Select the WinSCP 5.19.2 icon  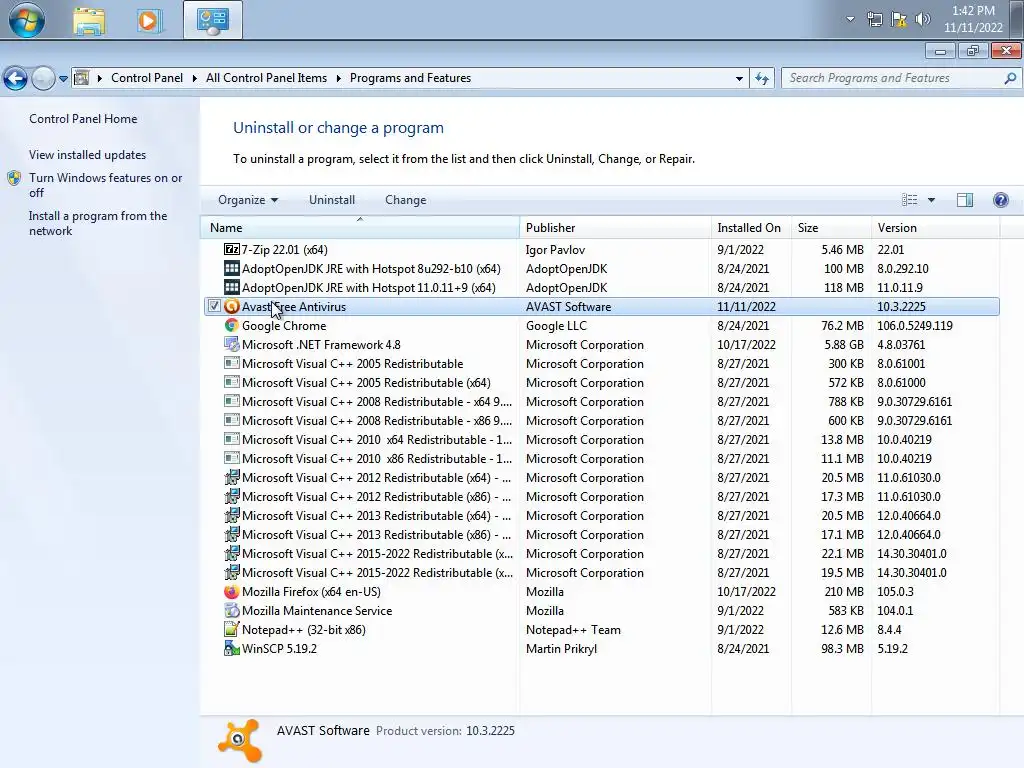tap(232, 648)
